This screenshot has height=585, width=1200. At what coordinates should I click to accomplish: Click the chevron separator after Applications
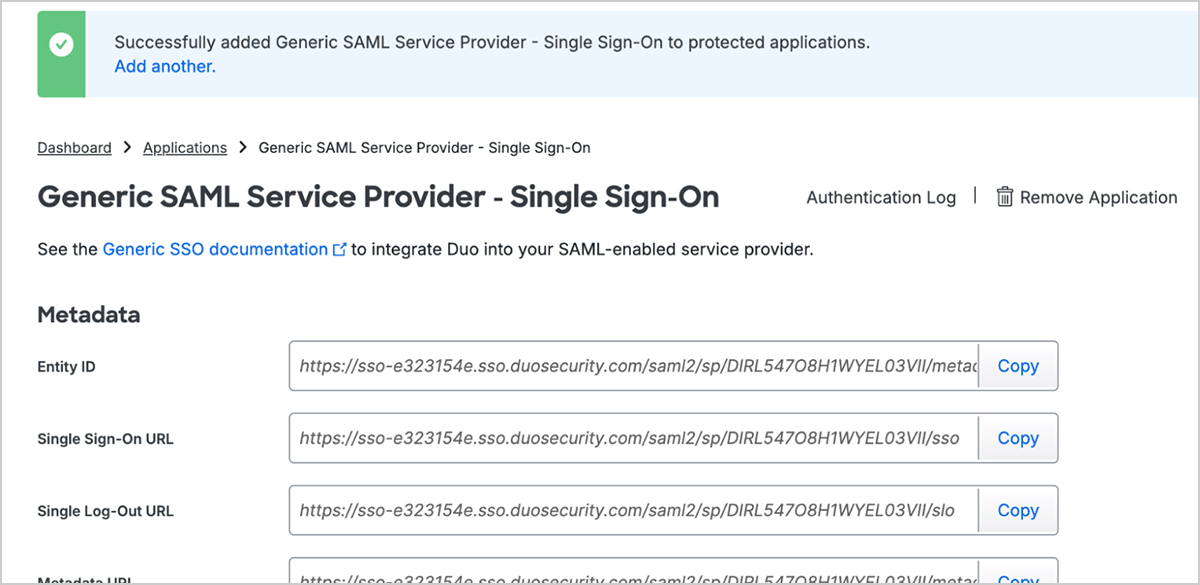click(243, 148)
